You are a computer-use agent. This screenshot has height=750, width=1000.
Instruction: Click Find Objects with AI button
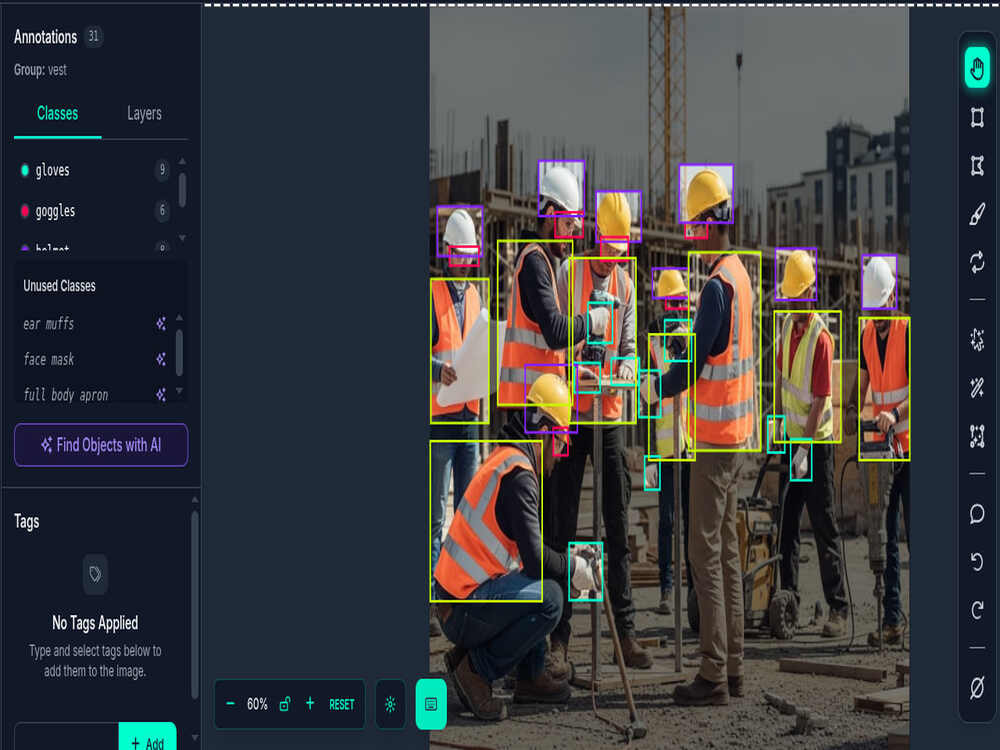click(x=101, y=445)
